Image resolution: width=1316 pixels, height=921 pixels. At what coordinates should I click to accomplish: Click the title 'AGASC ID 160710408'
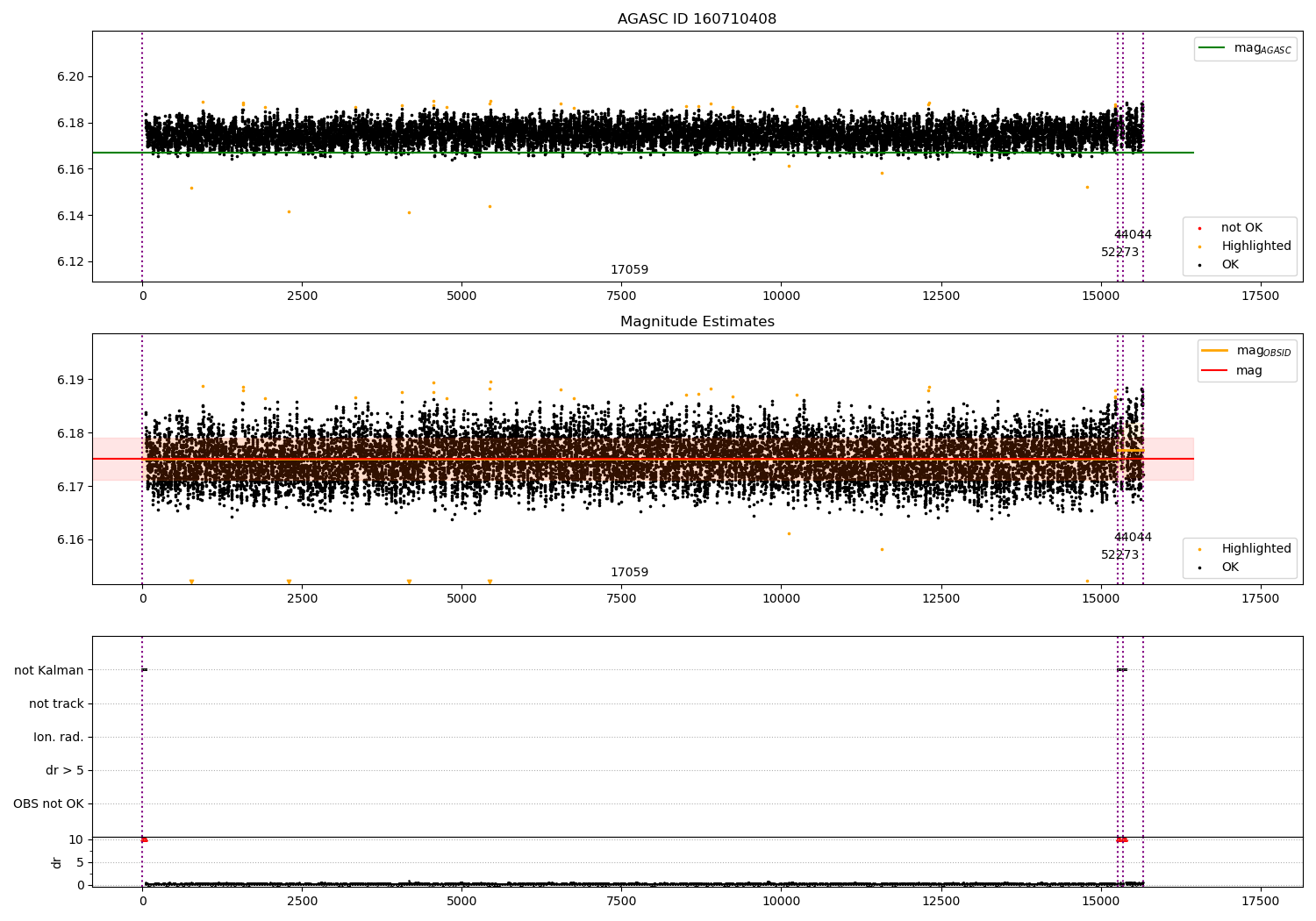[x=697, y=19]
